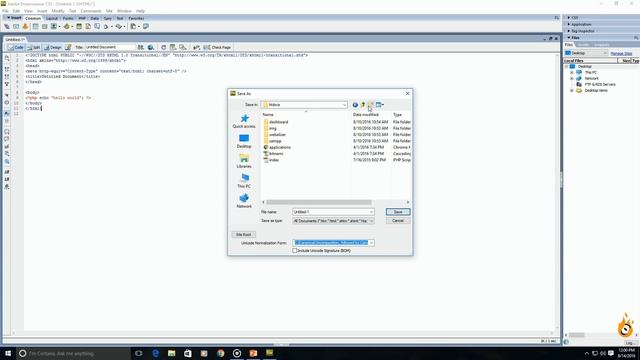This screenshot has height=360, width=640.
Task: Expand the Tag Inspector panel group
Action: point(569,31)
